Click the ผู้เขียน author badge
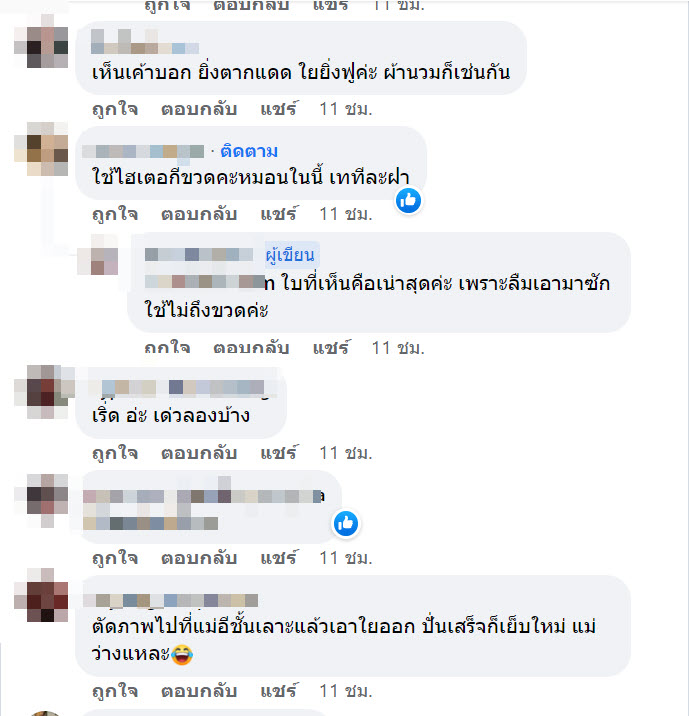The height and width of the screenshot is (716, 689). (290, 255)
